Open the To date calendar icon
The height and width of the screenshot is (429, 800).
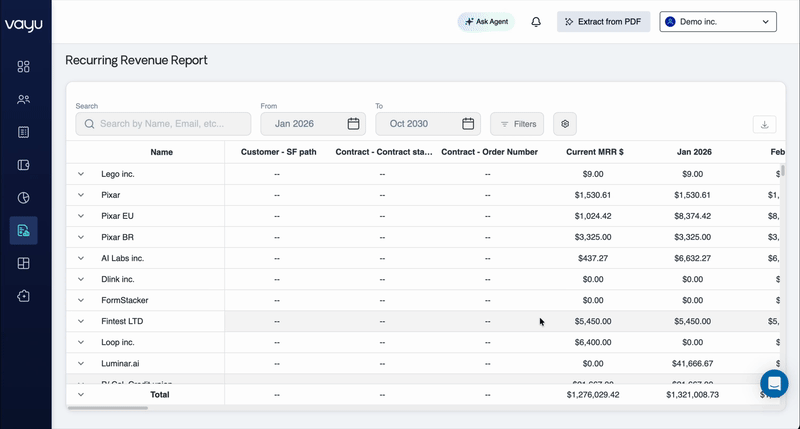pos(468,123)
